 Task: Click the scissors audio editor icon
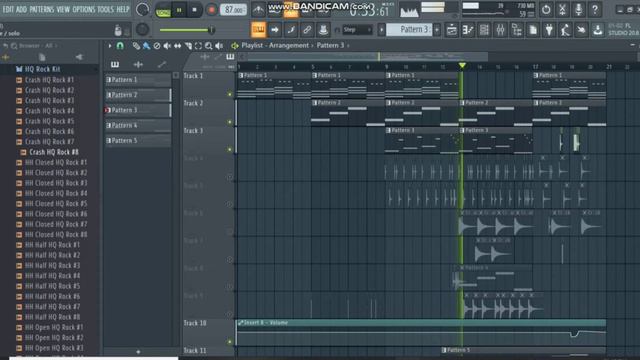[562, 9]
